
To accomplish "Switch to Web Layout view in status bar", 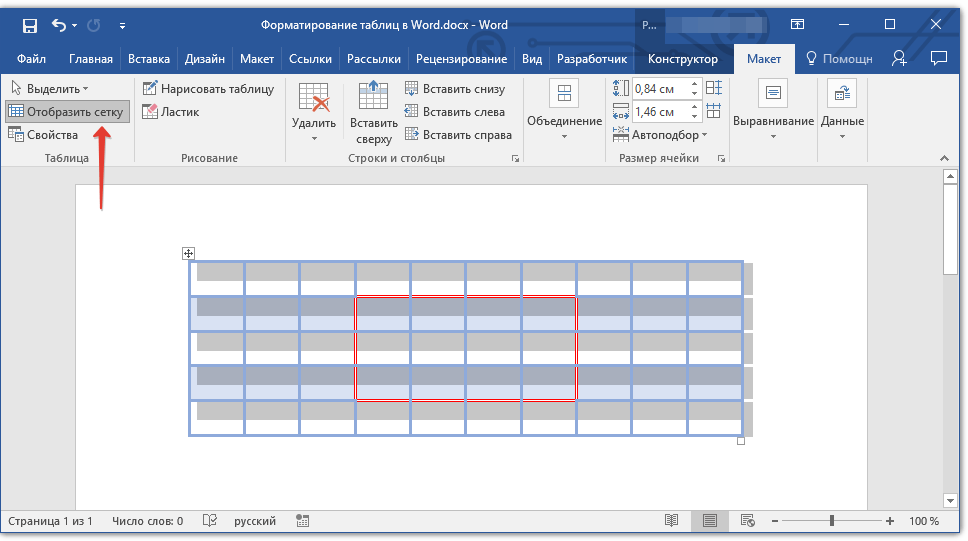I will 747,521.
